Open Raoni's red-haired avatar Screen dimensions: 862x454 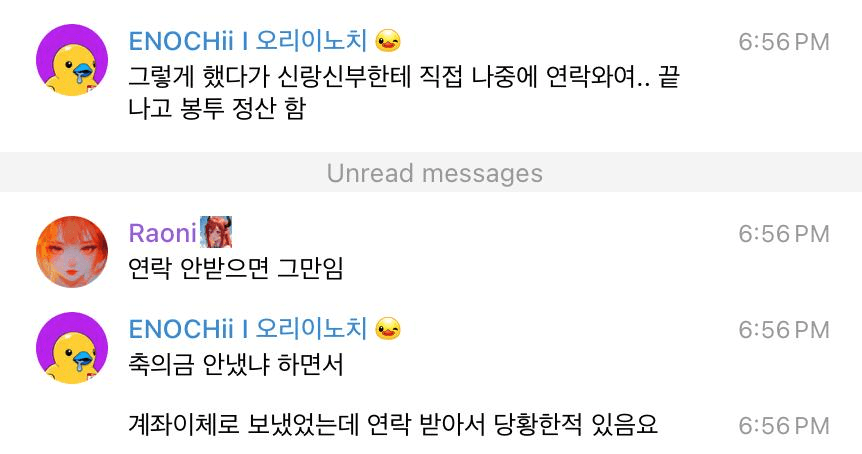[x=72, y=252]
